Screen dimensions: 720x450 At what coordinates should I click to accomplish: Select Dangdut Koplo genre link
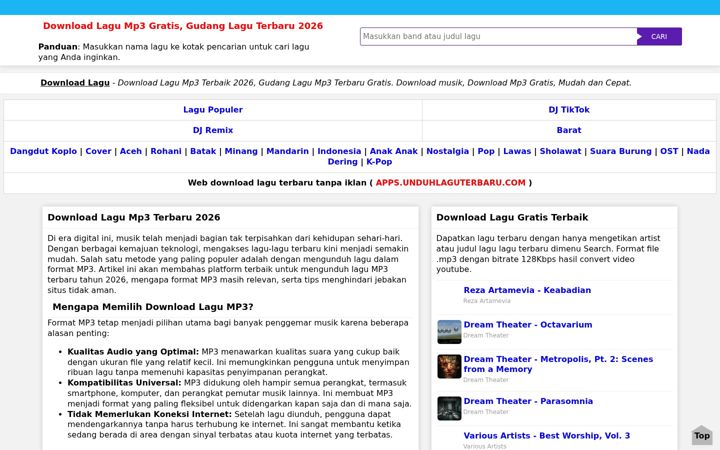(x=43, y=151)
